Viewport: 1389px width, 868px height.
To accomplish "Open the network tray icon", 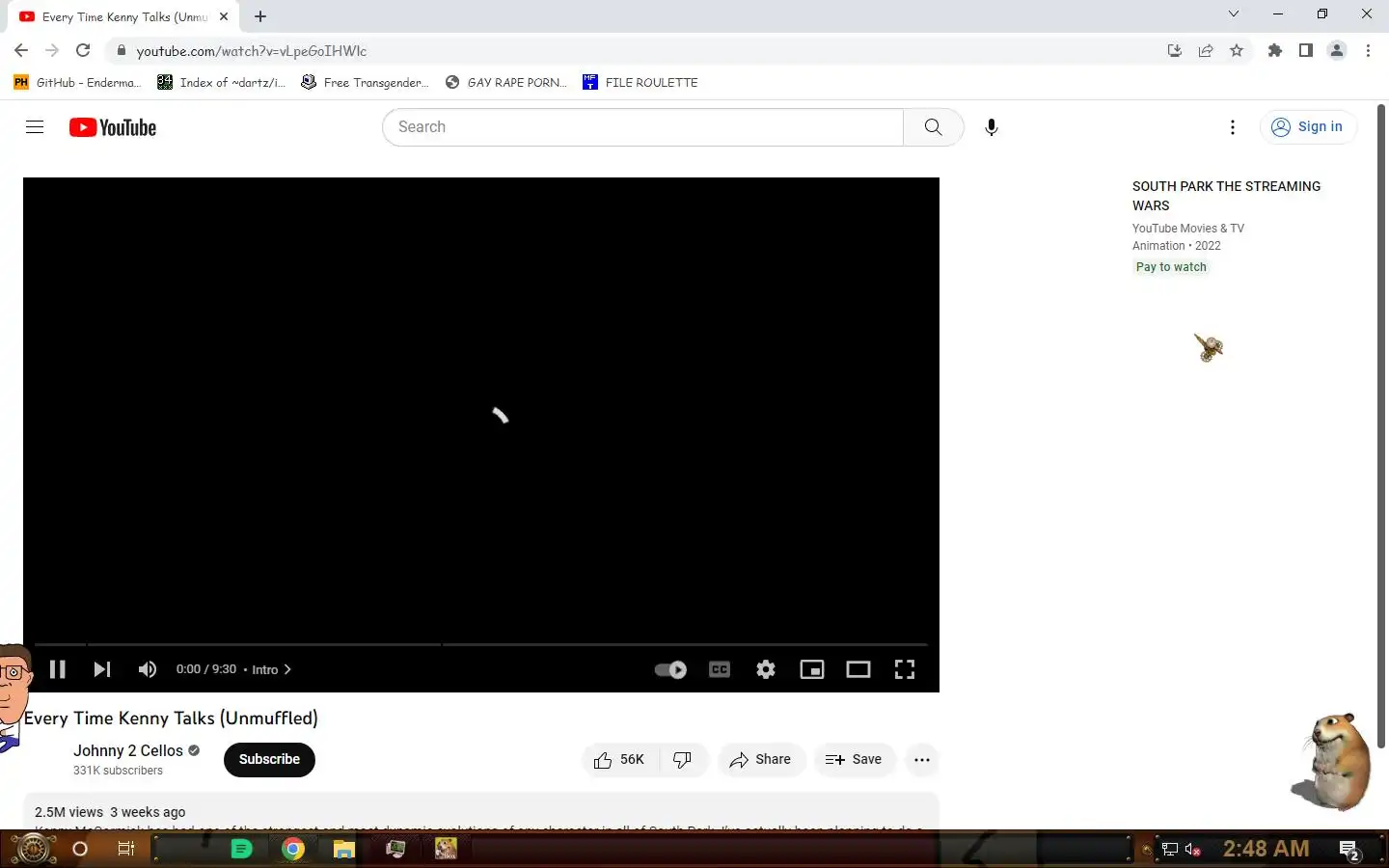I will tap(1170, 850).
